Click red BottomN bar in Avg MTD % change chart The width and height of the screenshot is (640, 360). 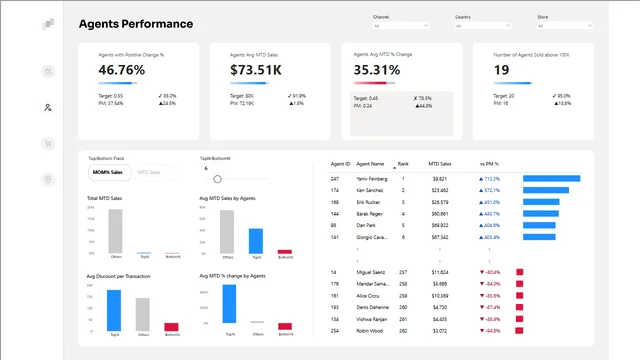coord(285,326)
